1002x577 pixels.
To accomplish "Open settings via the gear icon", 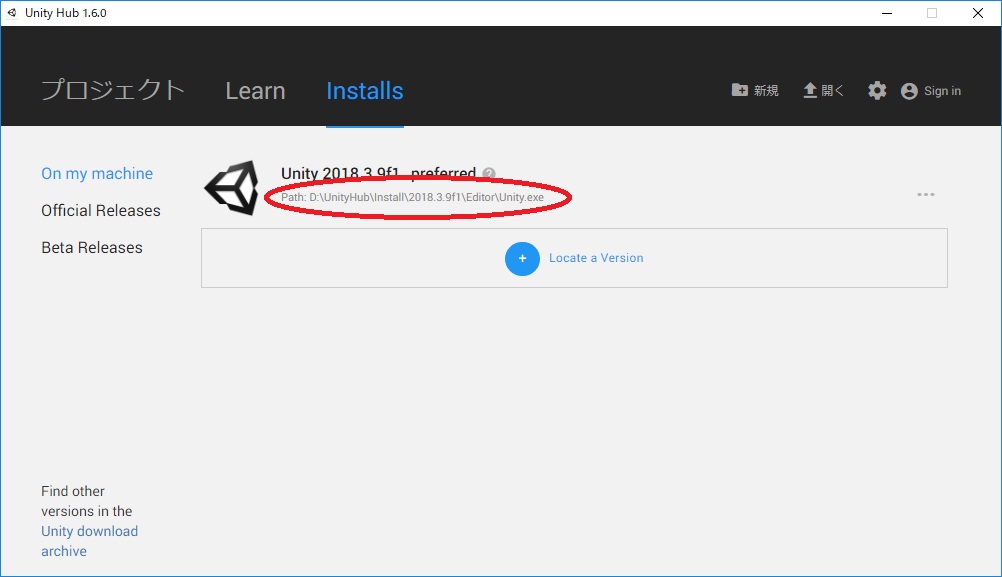I will click(x=877, y=90).
